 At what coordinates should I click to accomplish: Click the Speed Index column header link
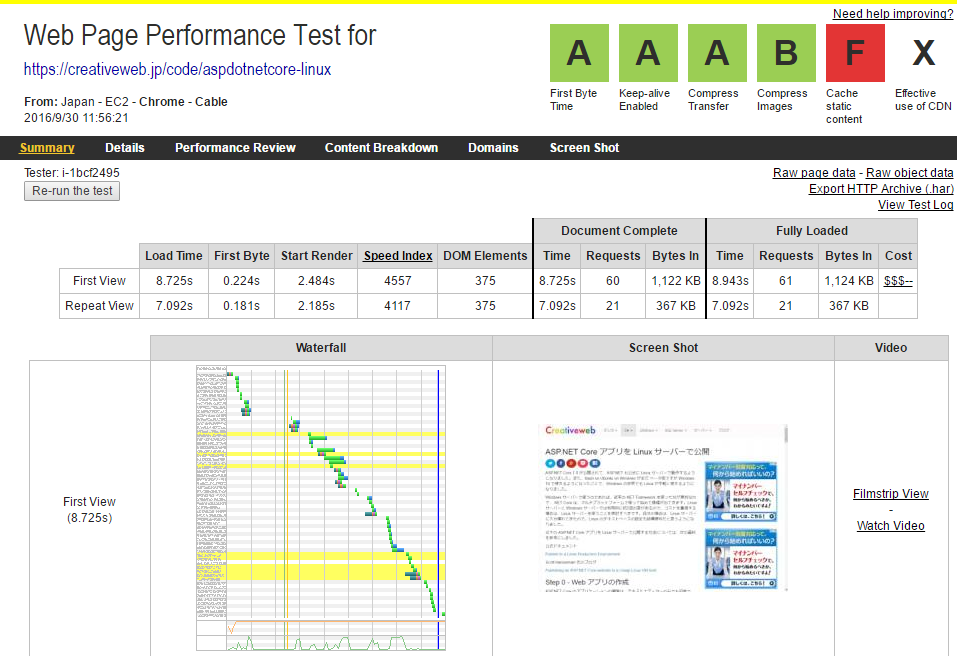click(397, 256)
